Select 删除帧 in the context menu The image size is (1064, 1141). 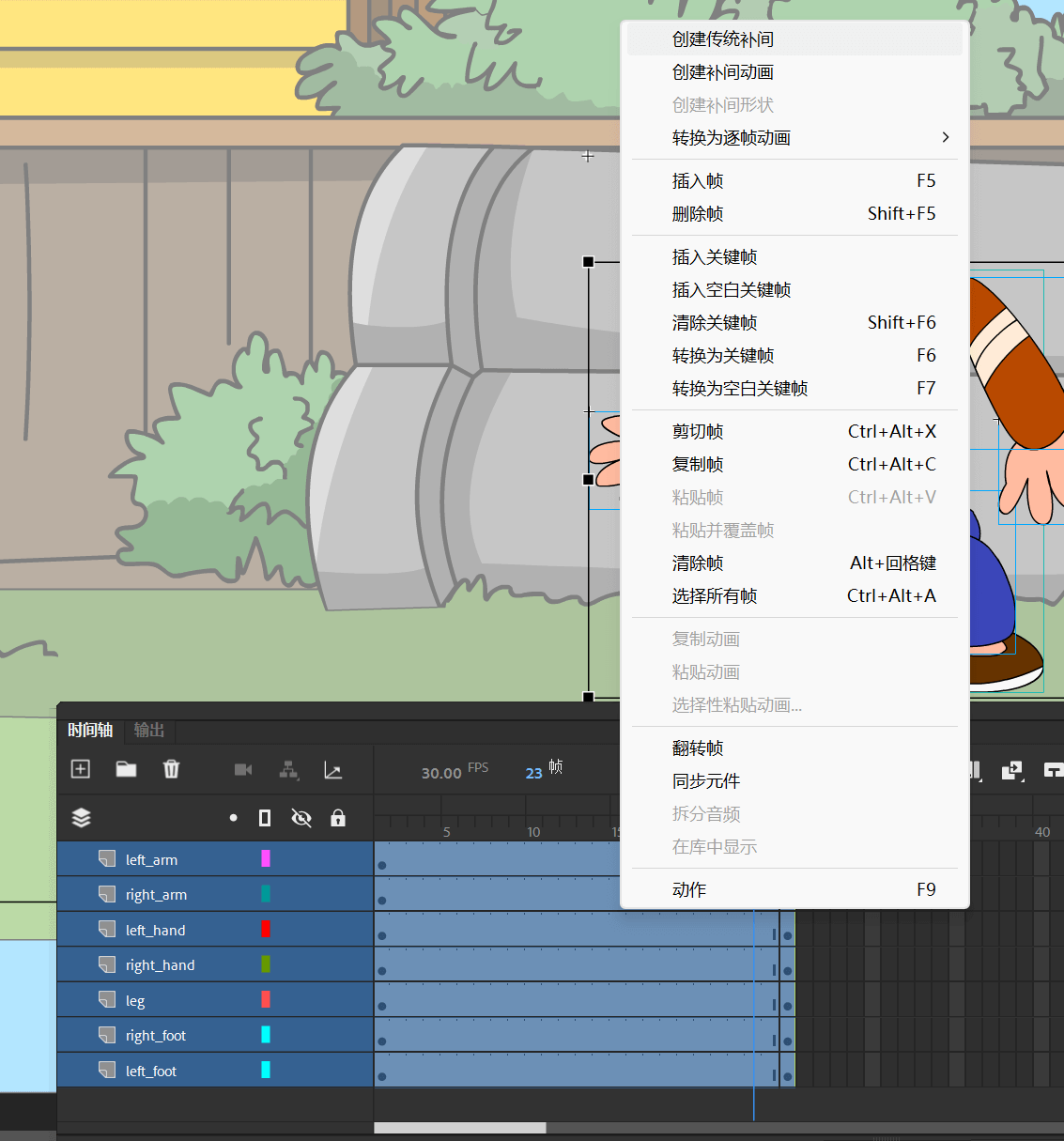pos(794,214)
